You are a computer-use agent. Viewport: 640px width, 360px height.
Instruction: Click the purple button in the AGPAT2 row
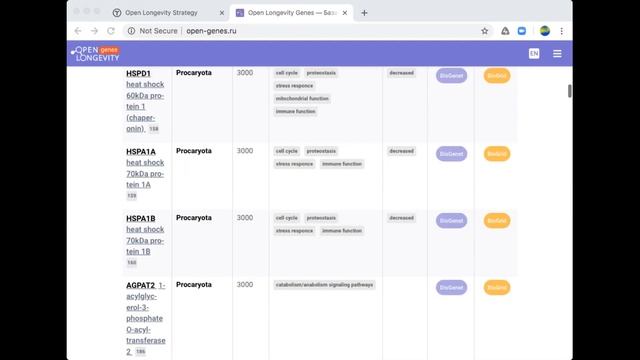(x=451, y=287)
